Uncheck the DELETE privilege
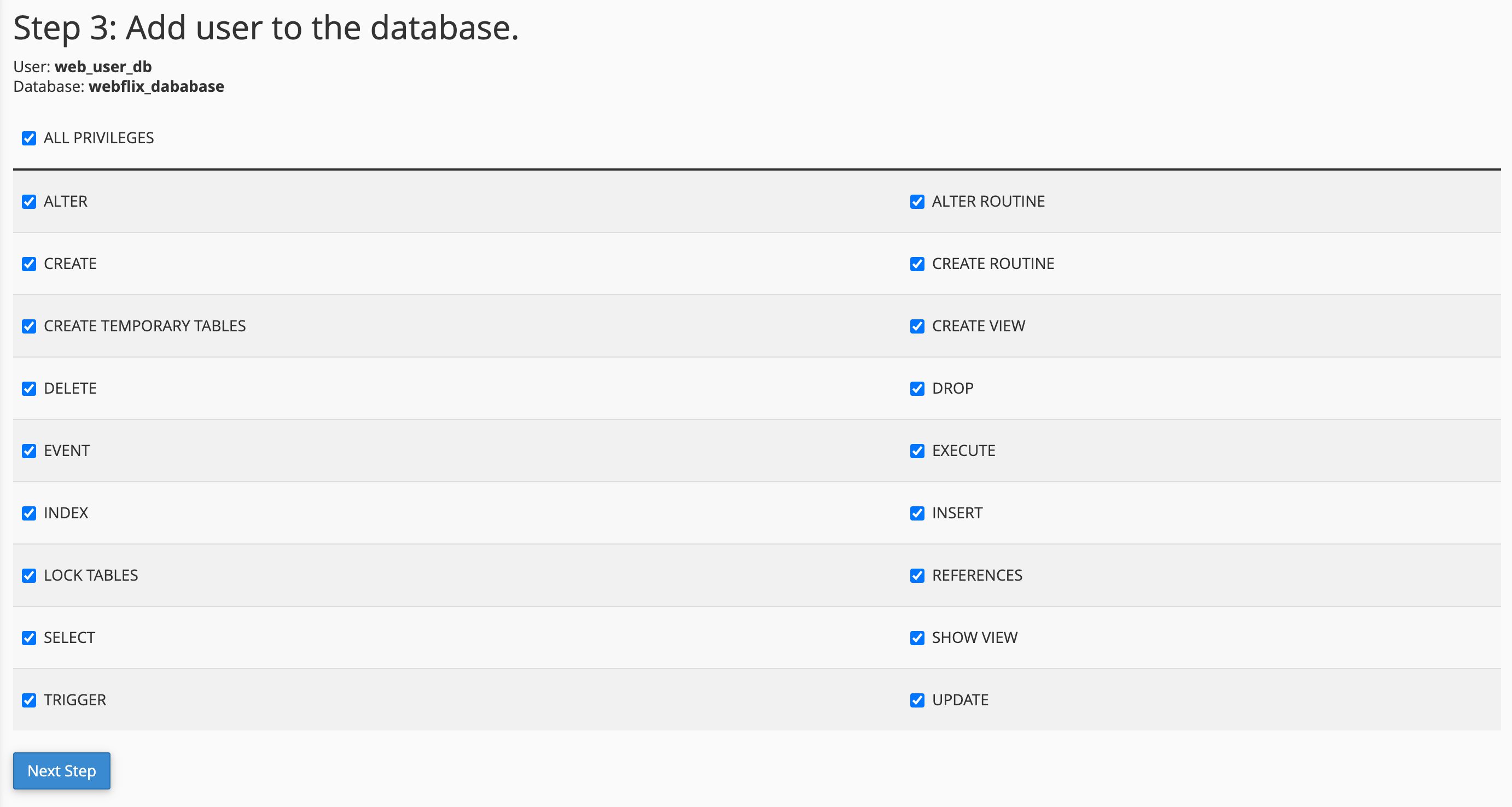The height and width of the screenshot is (807, 1512). [29, 389]
